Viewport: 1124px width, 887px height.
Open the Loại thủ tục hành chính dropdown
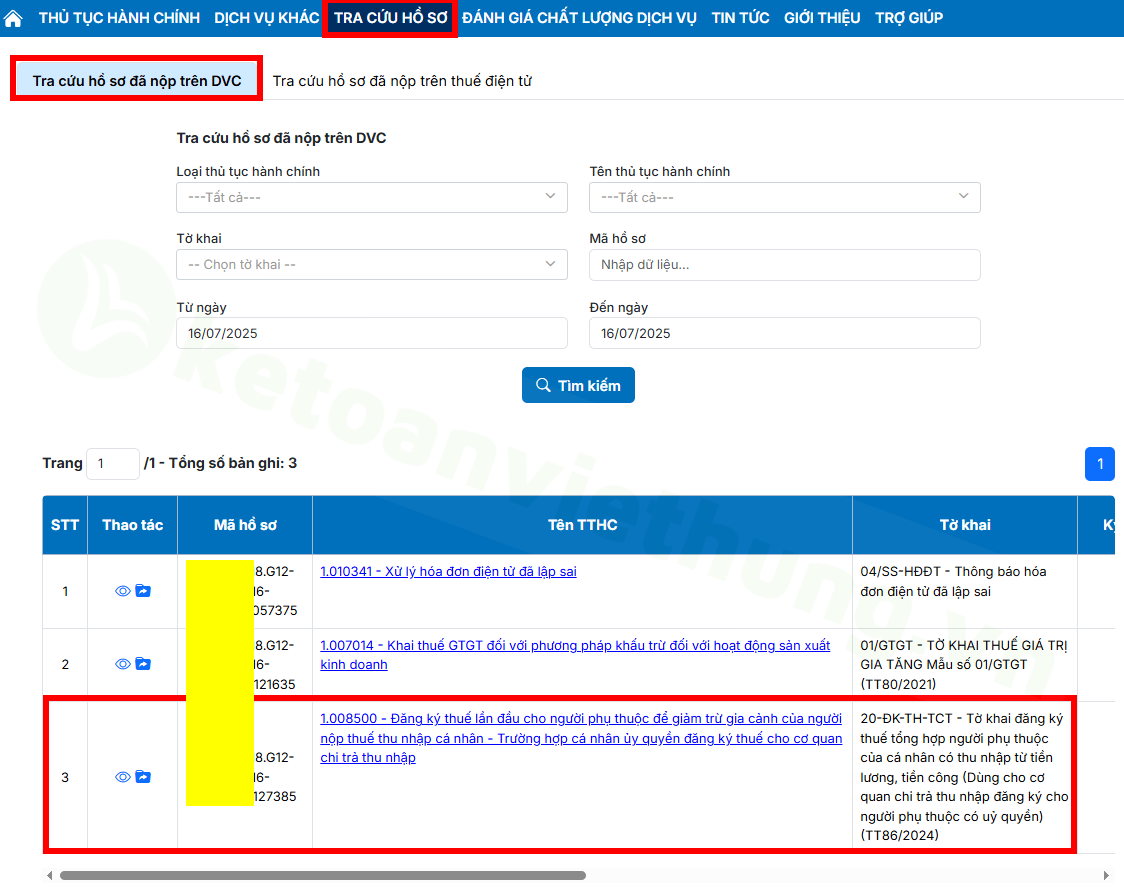click(x=371, y=197)
